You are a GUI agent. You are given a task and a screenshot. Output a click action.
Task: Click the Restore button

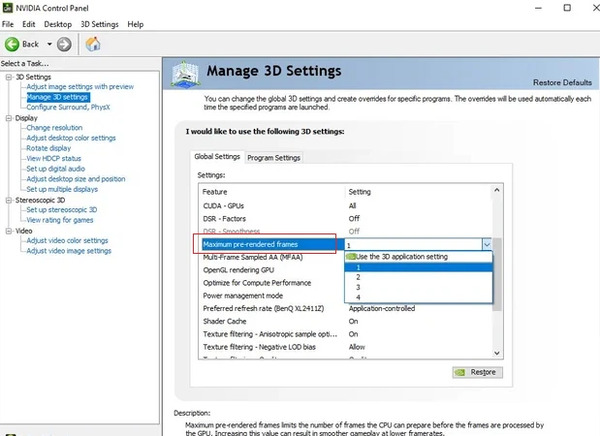click(x=478, y=372)
